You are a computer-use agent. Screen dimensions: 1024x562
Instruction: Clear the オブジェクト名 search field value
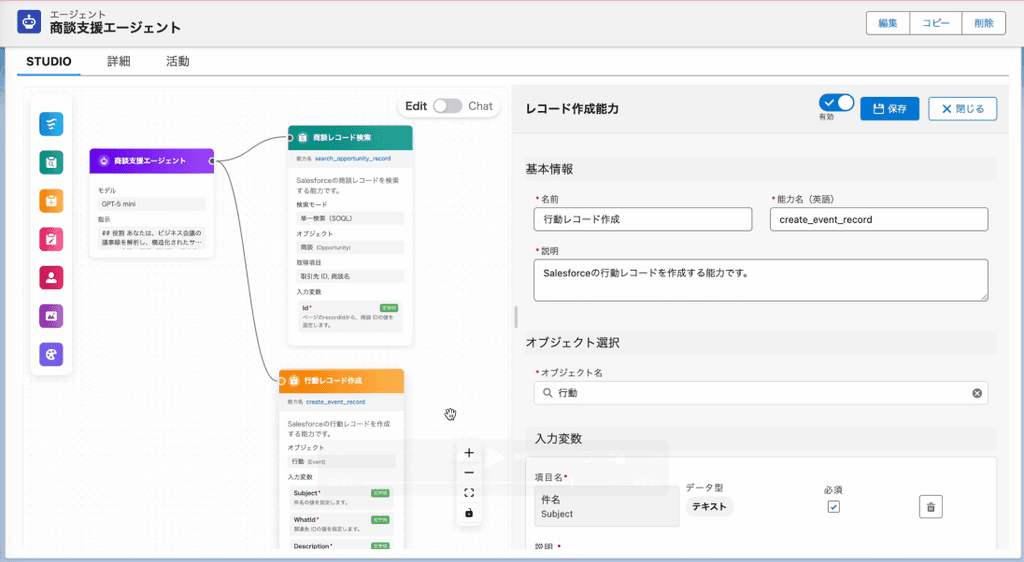pos(977,393)
